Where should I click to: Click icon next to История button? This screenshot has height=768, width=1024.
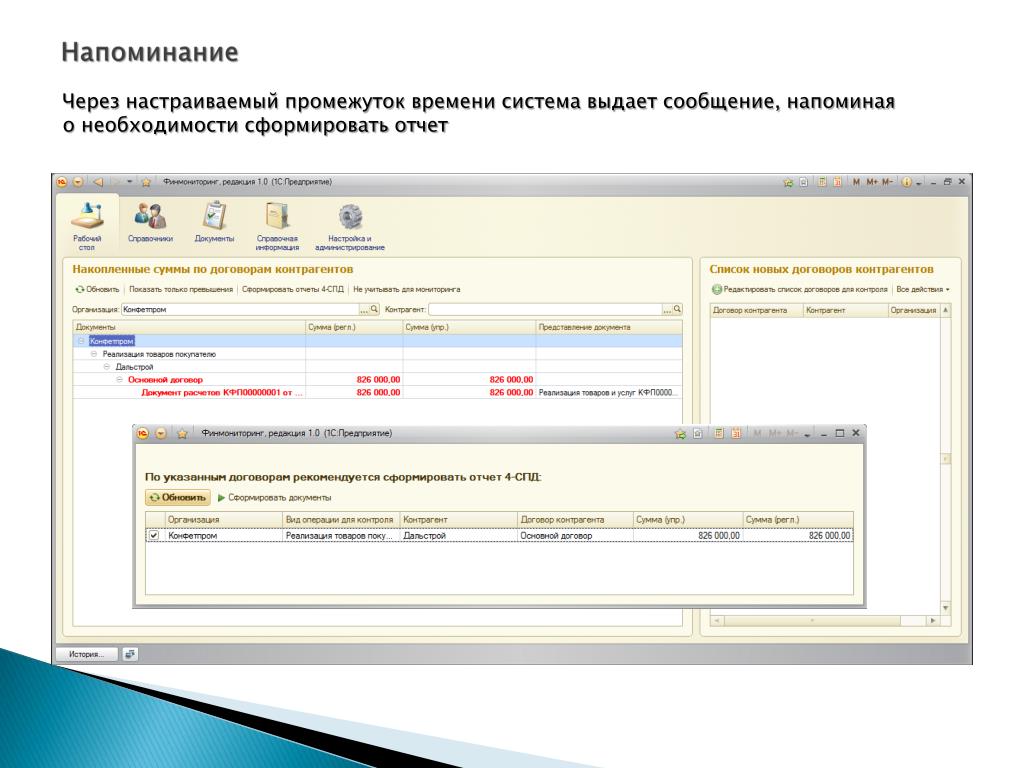[130, 654]
